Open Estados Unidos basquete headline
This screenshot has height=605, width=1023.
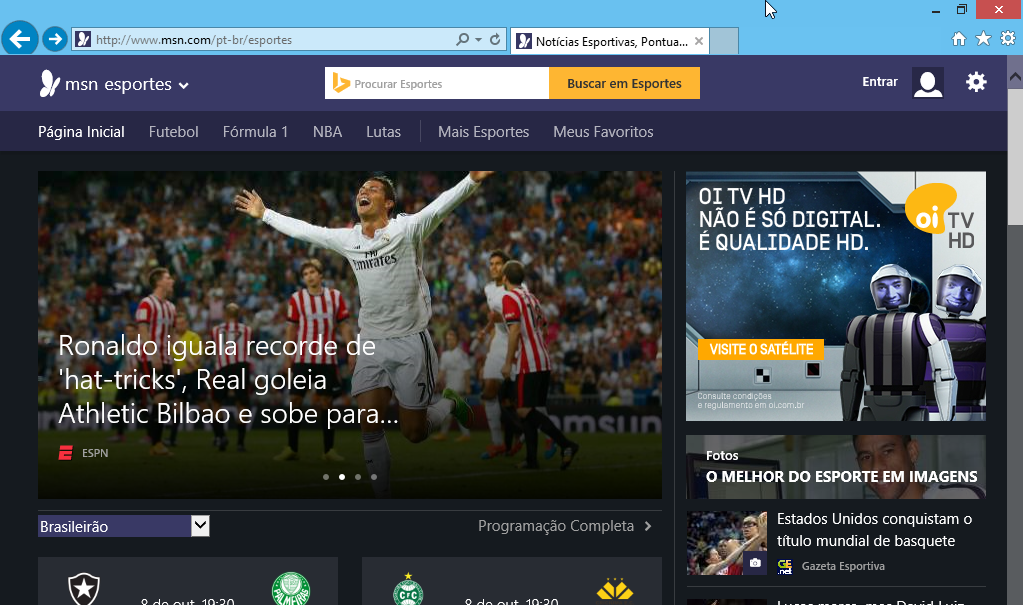click(874, 530)
